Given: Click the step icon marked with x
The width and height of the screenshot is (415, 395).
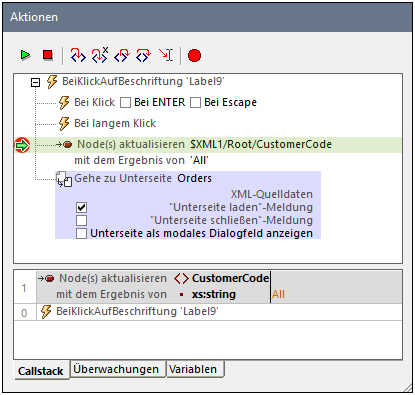Looking at the screenshot, I should 100,55.
